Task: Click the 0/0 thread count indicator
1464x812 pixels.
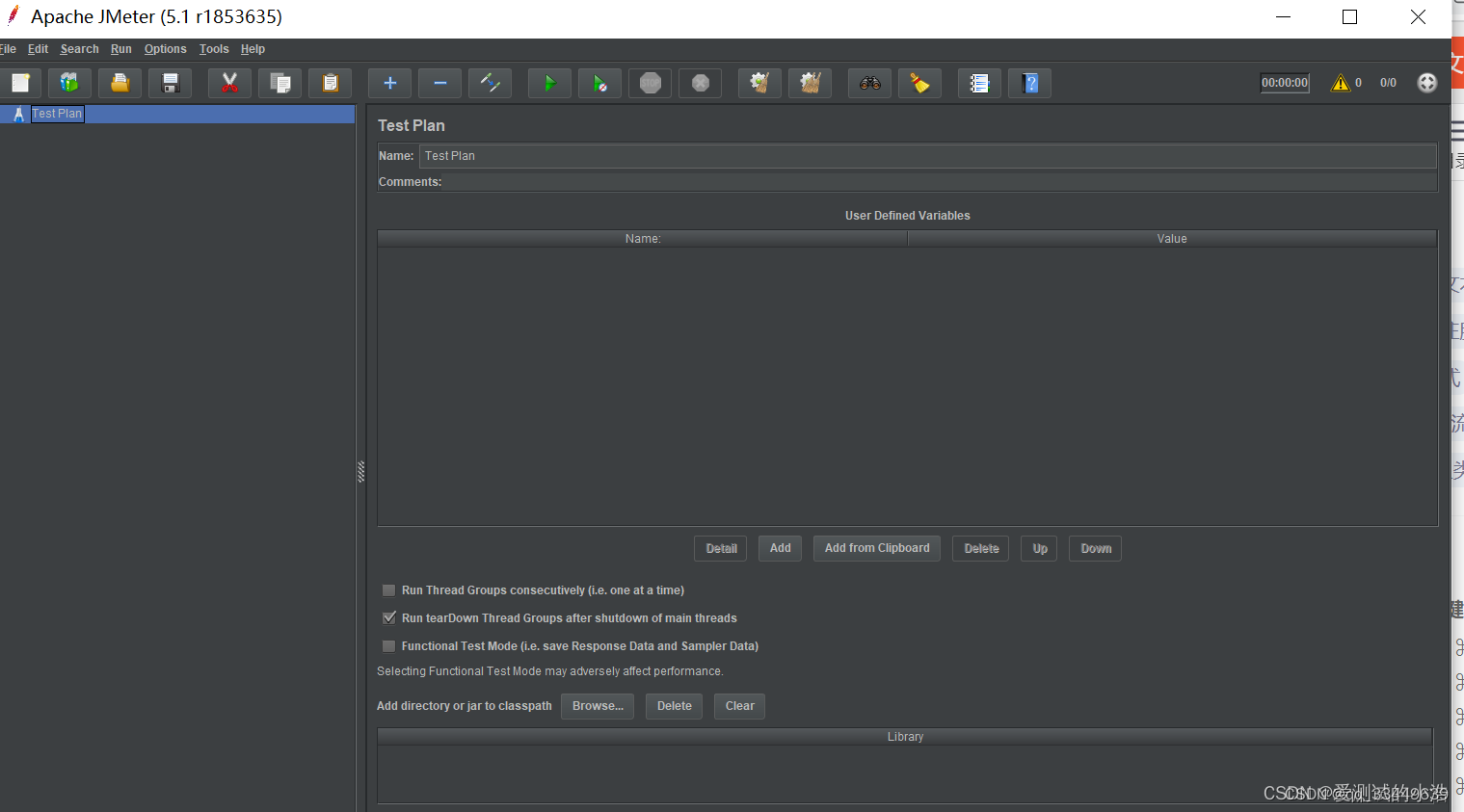Action: pos(1388,83)
